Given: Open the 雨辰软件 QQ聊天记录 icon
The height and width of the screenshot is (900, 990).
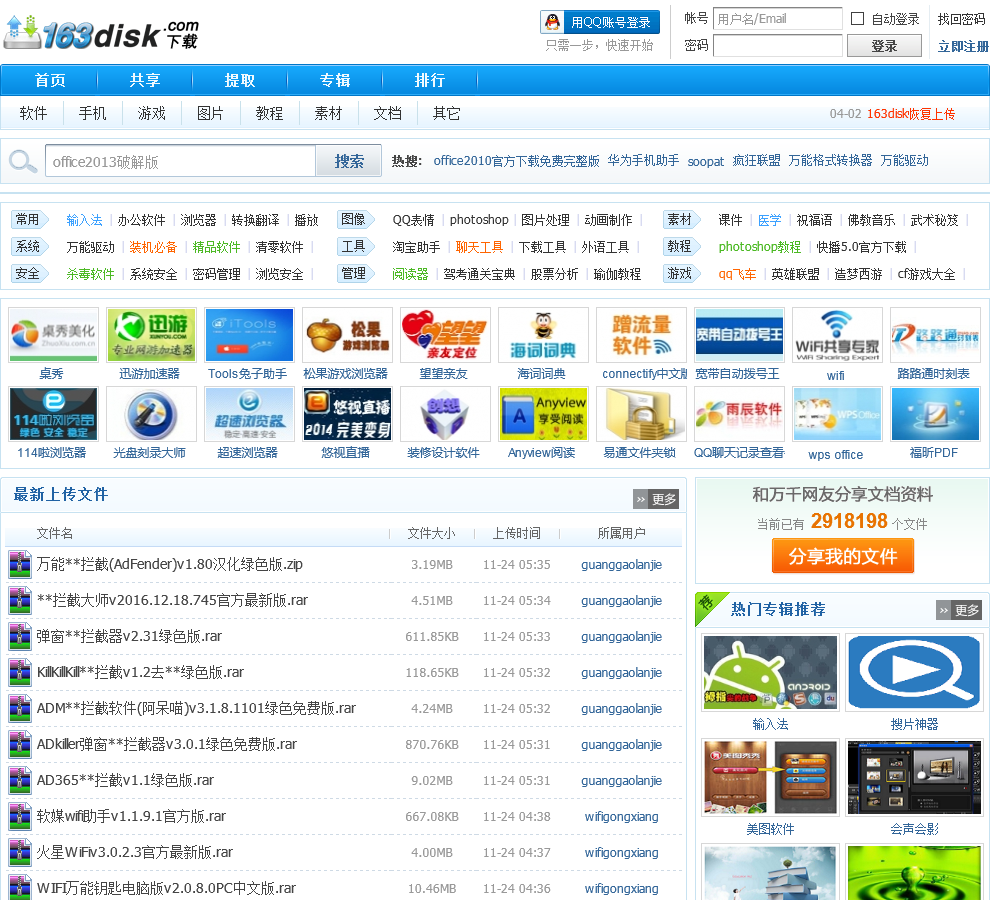Looking at the screenshot, I should [739, 414].
